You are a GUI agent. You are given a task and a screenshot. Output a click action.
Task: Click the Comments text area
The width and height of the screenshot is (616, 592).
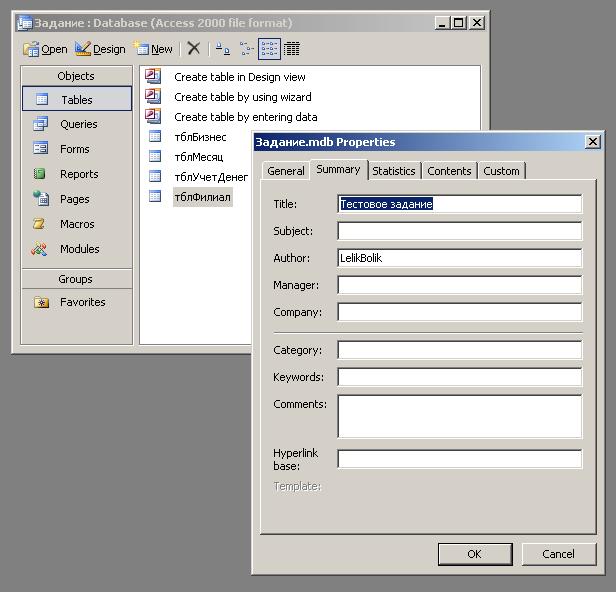click(459, 417)
